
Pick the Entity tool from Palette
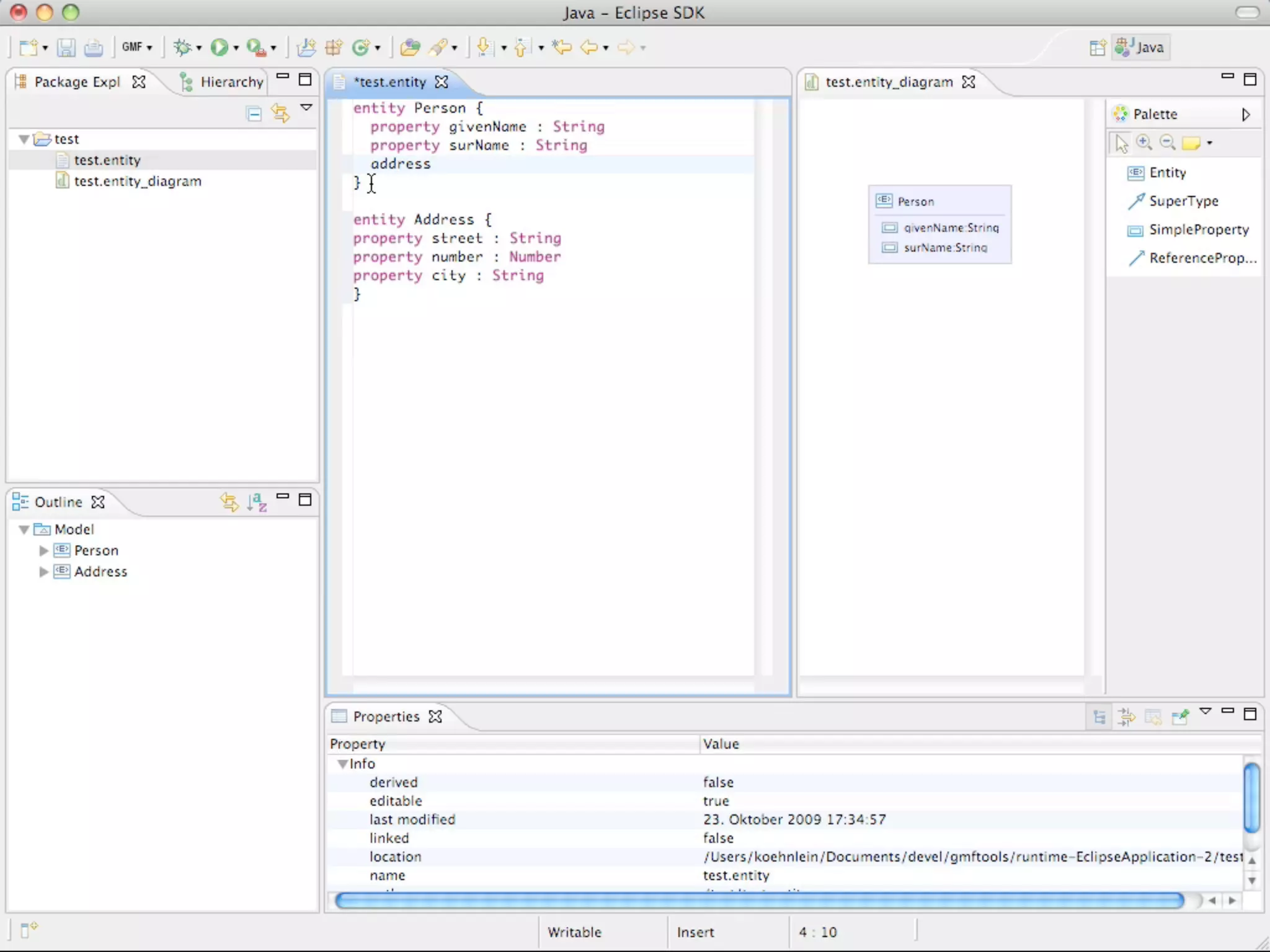[x=1166, y=173]
